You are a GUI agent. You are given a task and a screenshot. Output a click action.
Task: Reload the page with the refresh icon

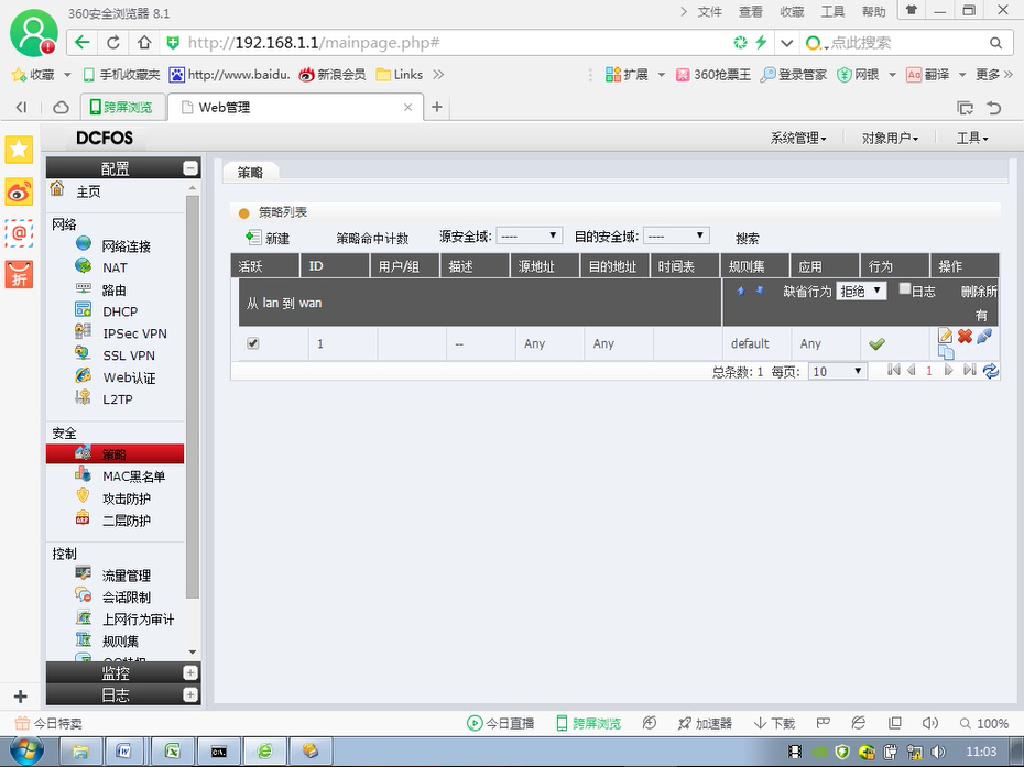click(113, 43)
